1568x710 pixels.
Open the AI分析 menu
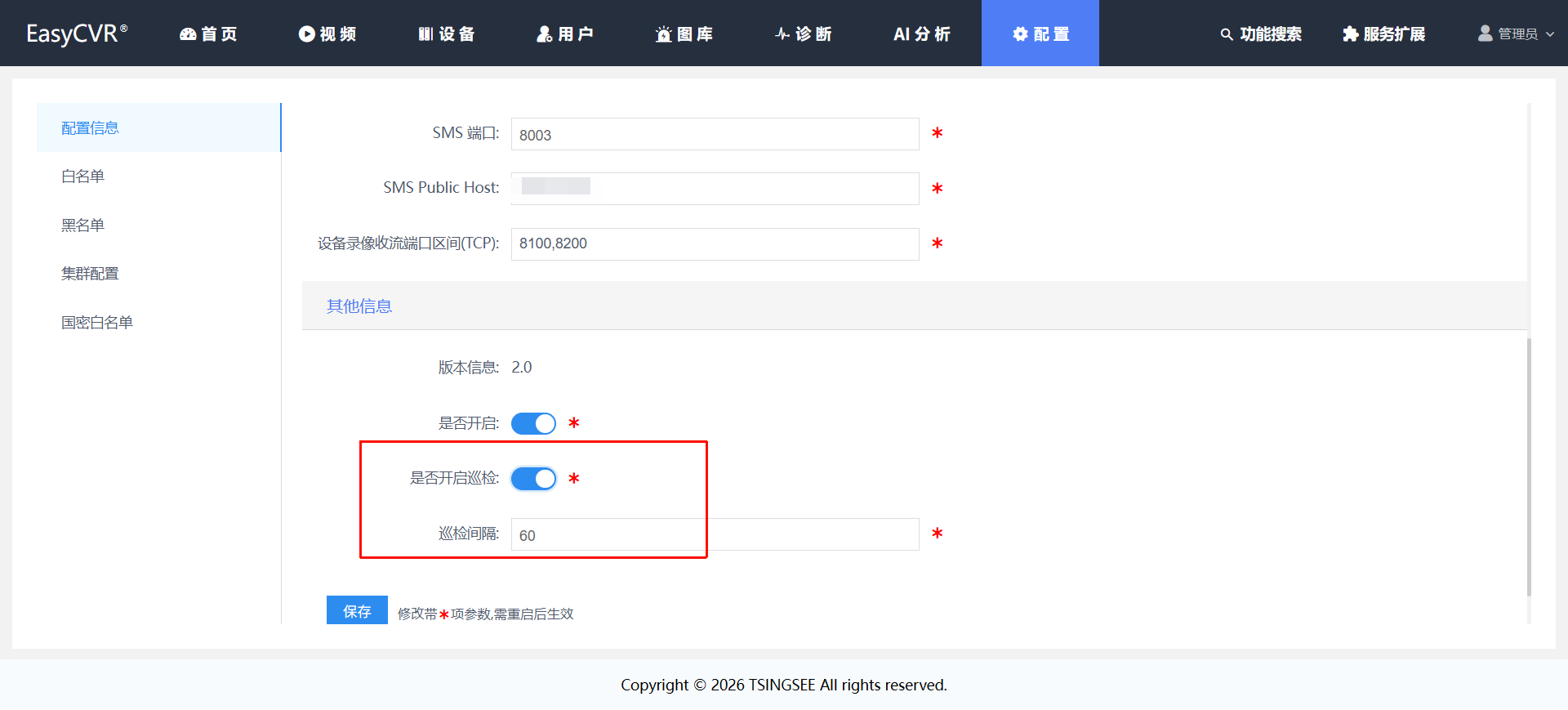(x=921, y=33)
